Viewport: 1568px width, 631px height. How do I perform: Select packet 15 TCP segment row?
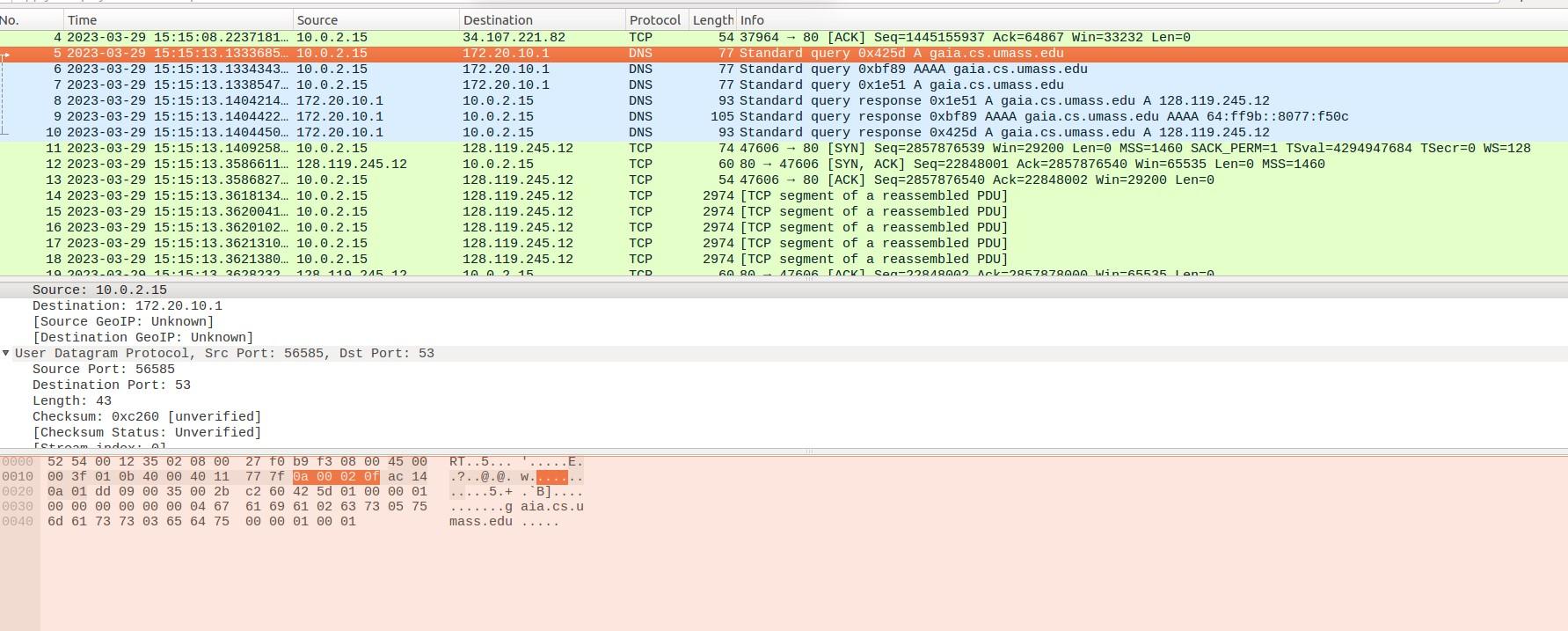[784, 211]
